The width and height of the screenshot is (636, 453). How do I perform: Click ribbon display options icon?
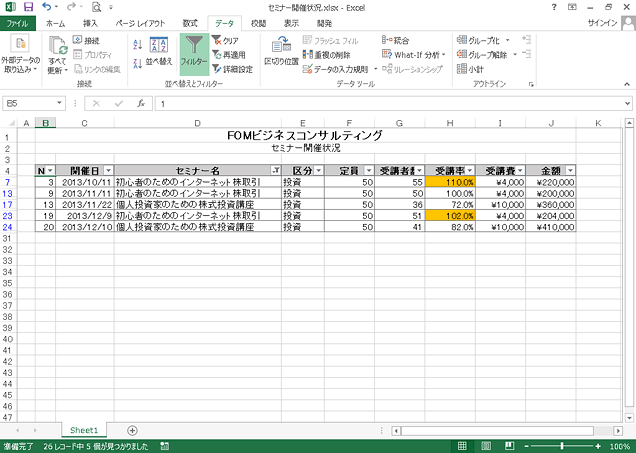(x=572, y=7)
